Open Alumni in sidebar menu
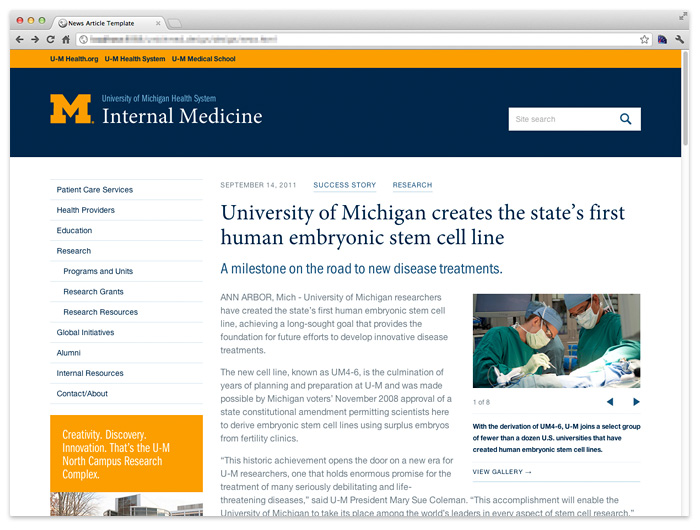 point(126,353)
